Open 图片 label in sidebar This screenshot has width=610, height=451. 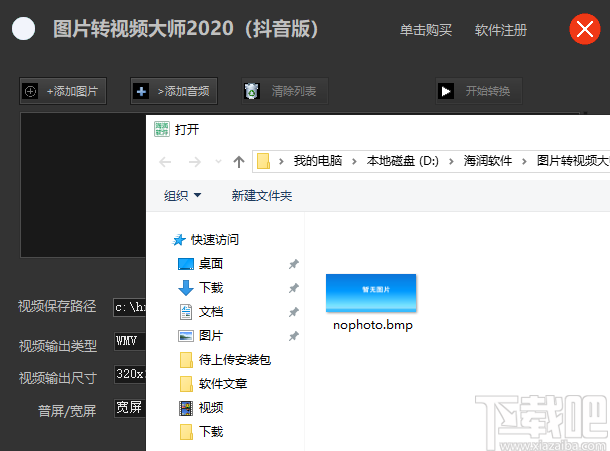coord(211,336)
